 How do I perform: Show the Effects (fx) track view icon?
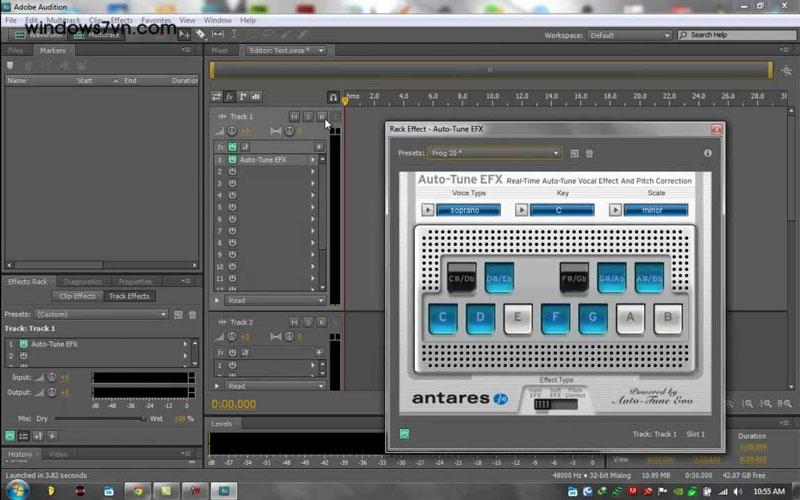[230, 96]
